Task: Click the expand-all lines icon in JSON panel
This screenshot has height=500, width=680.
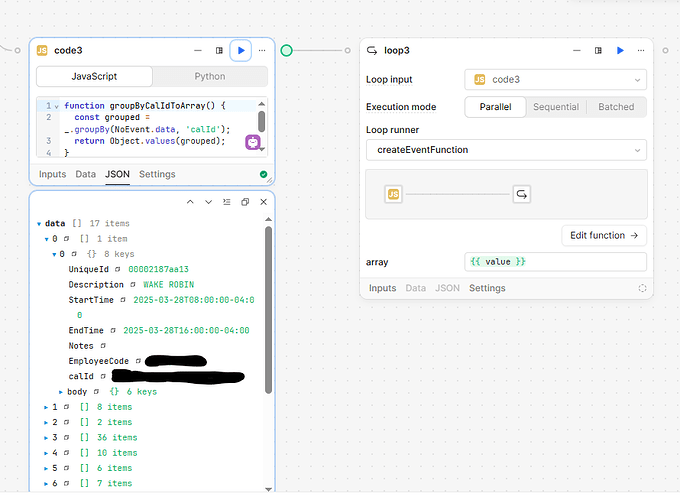Action: 227,202
